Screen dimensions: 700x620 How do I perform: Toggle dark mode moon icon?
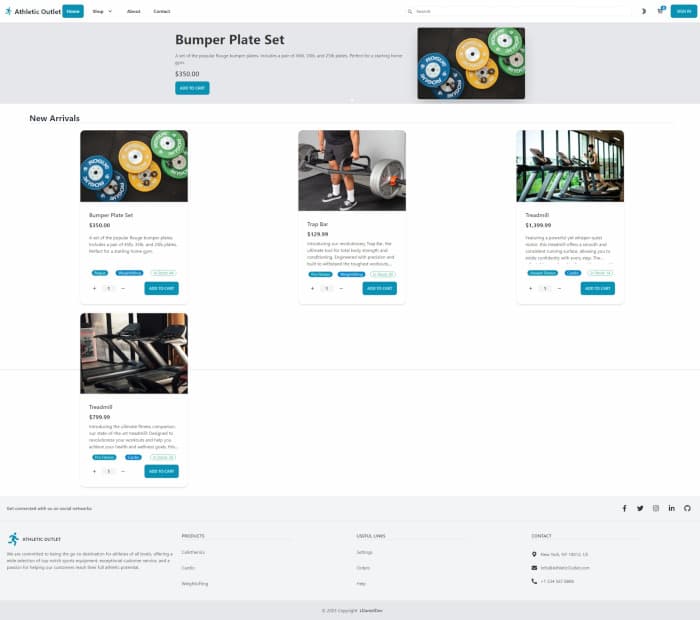pos(643,11)
